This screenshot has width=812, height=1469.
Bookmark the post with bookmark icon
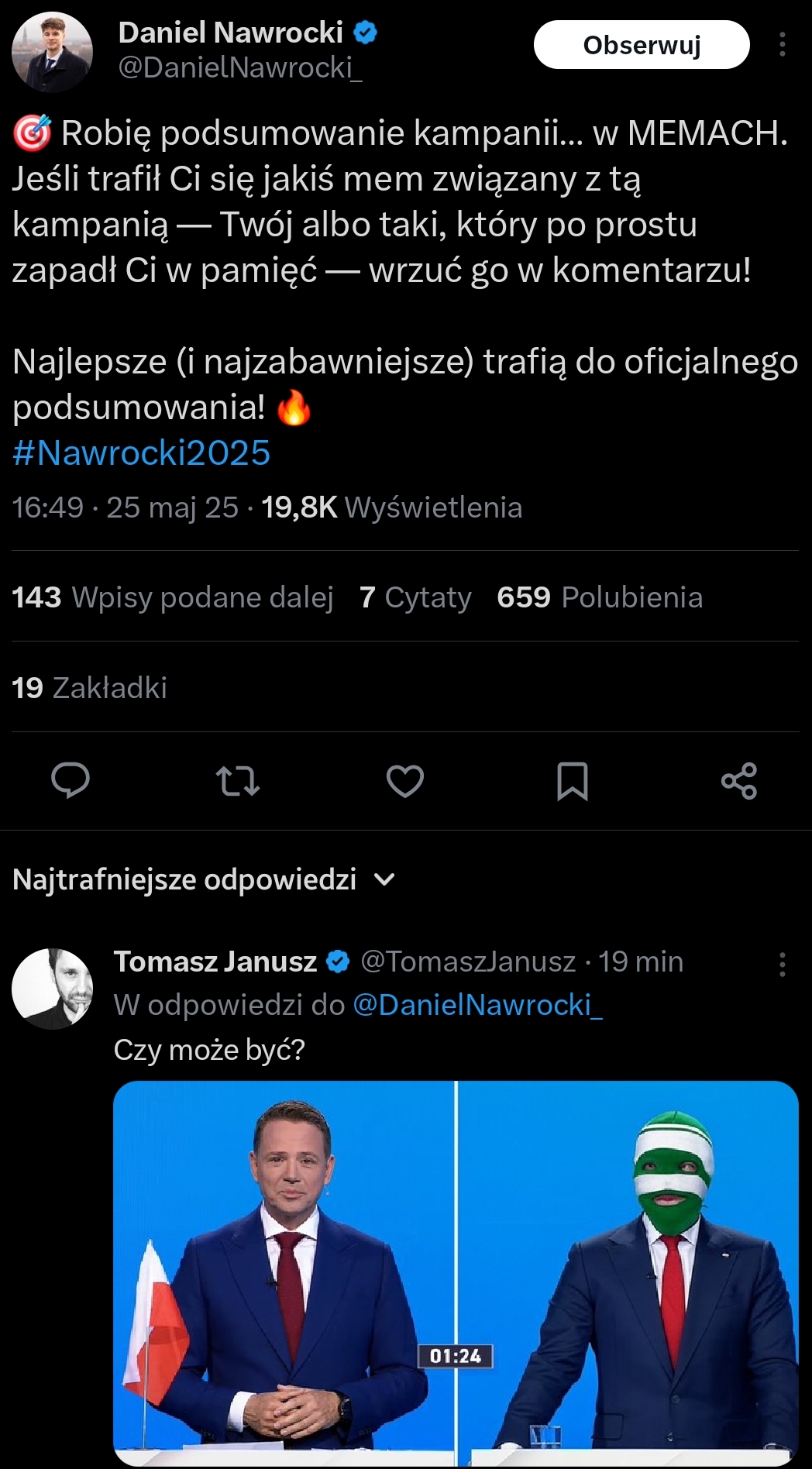pyautogui.click(x=573, y=781)
